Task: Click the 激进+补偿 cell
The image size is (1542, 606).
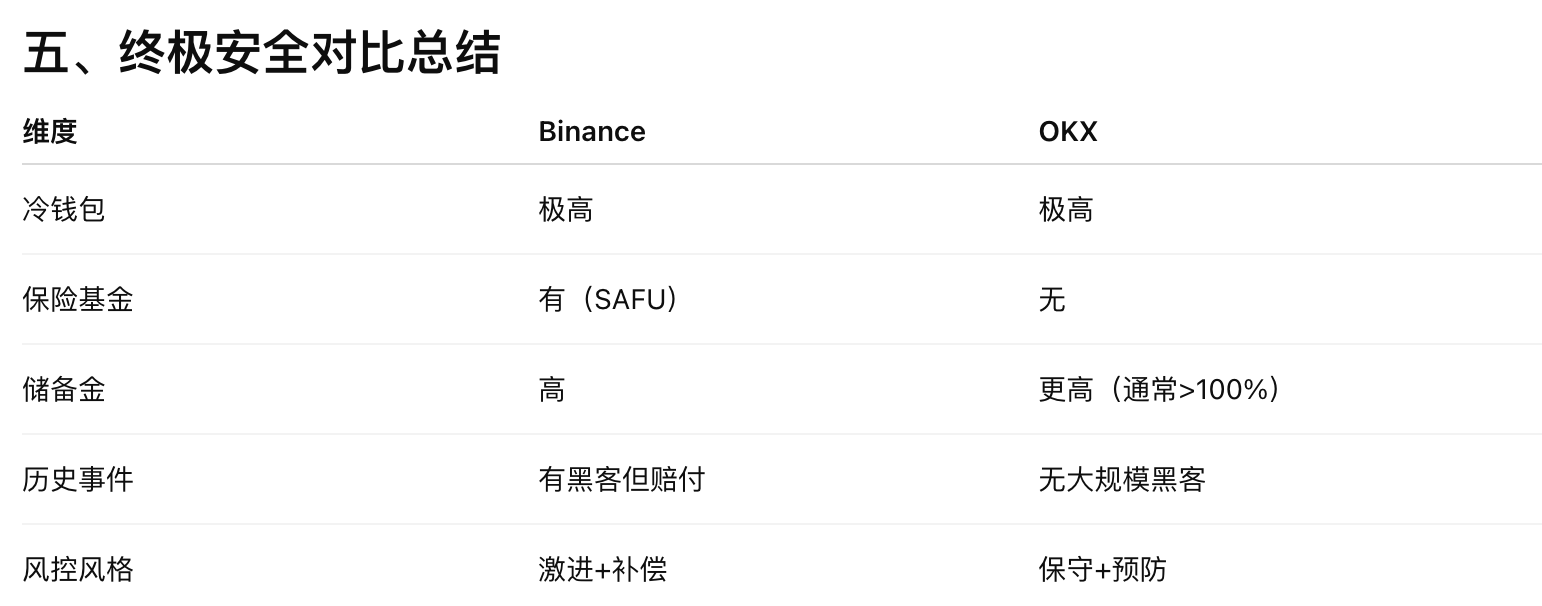Action: (602, 569)
